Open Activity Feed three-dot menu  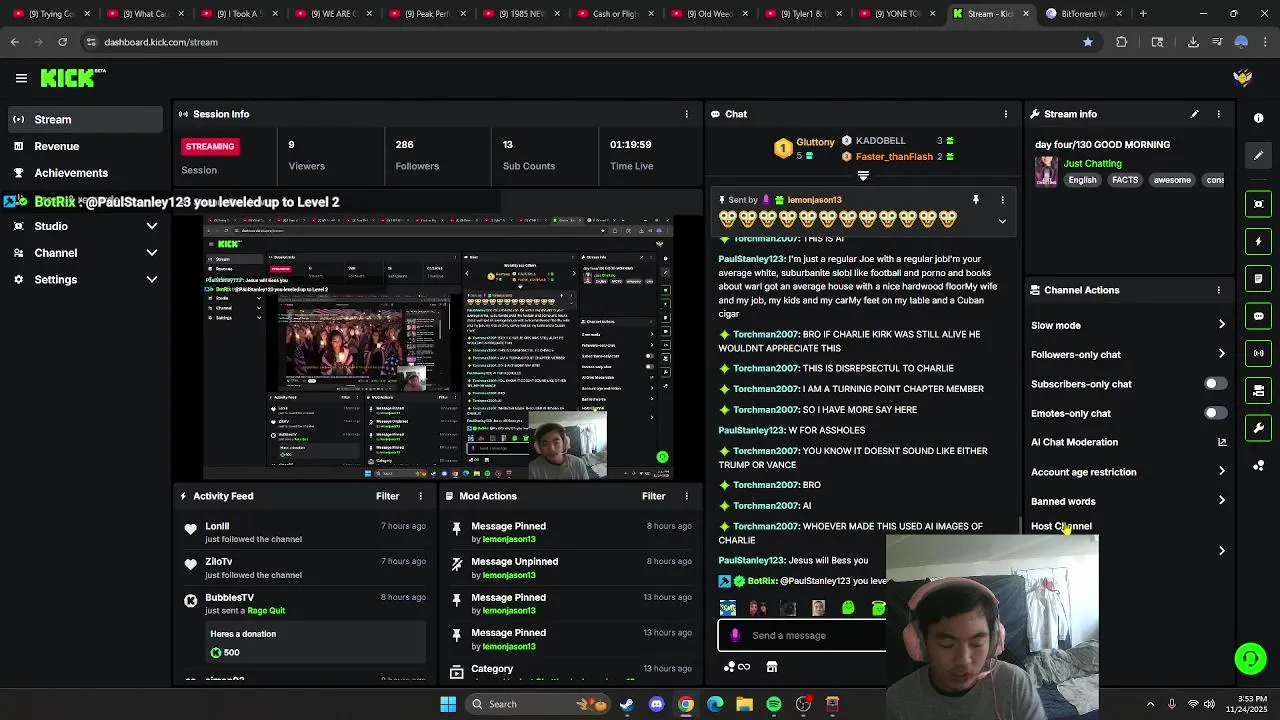coord(420,496)
